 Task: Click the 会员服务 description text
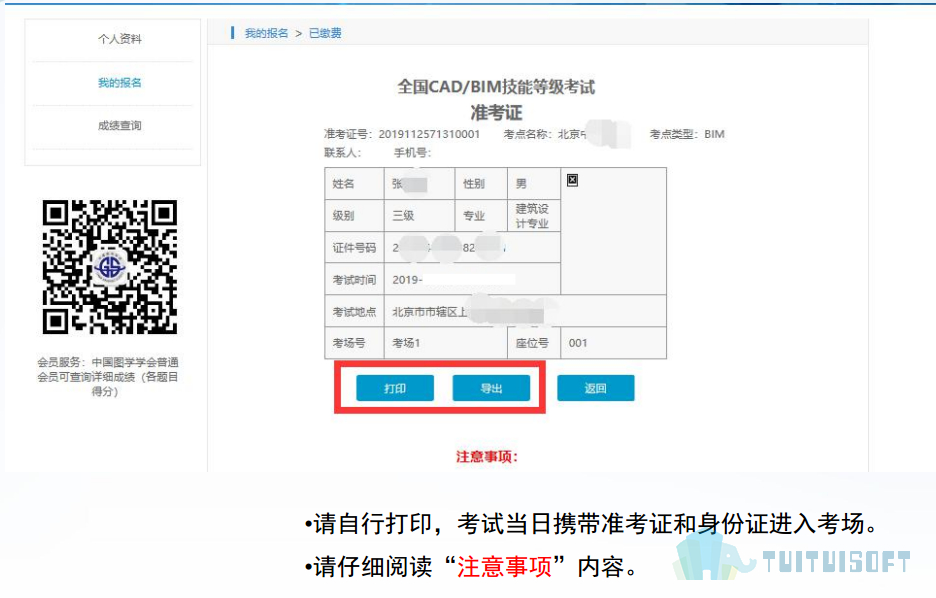click(107, 377)
